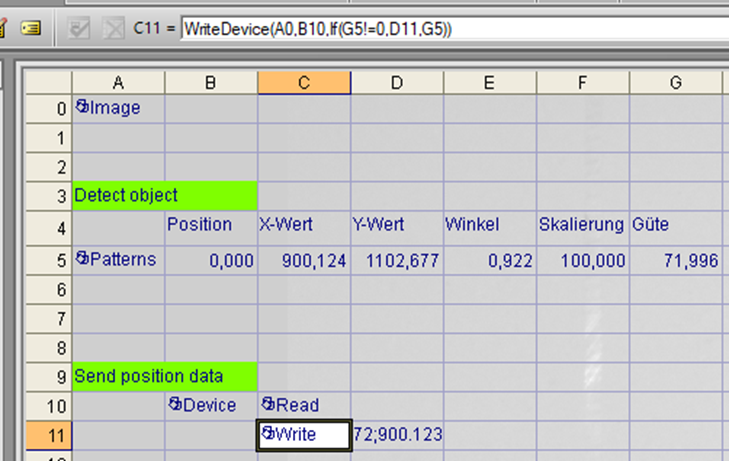This screenshot has height=461, width=729.
Task: Select row 5 header
Action: (47, 260)
